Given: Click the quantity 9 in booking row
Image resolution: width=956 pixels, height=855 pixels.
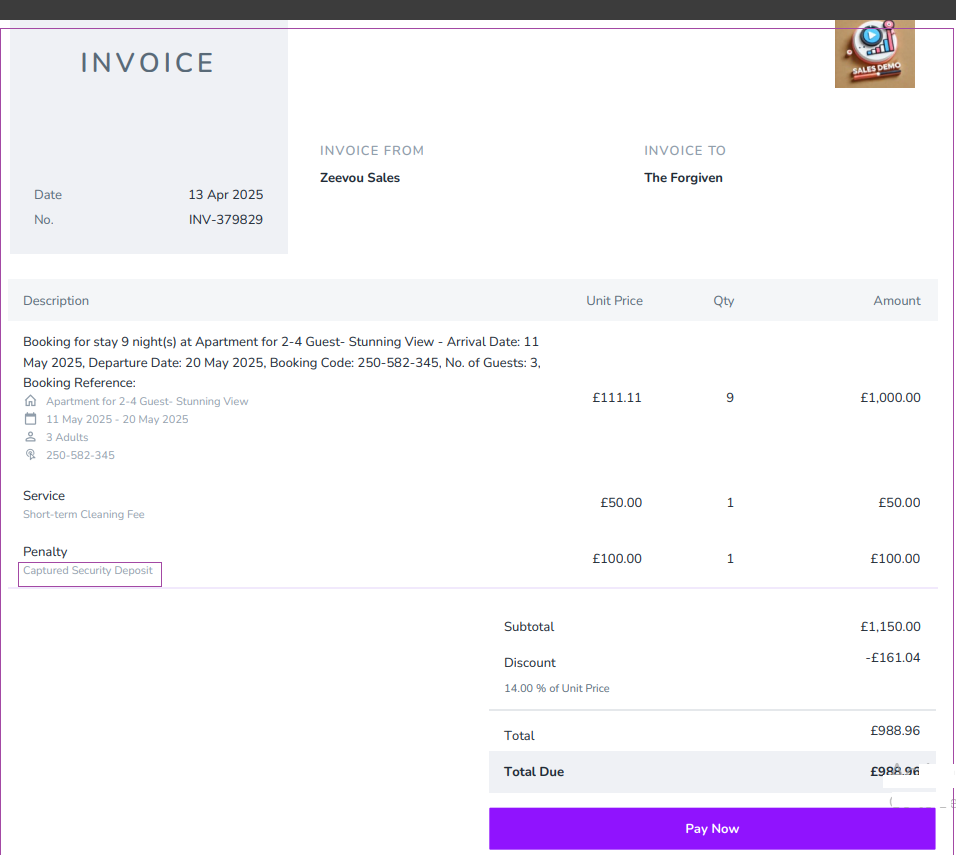Looking at the screenshot, I should 730,398.
